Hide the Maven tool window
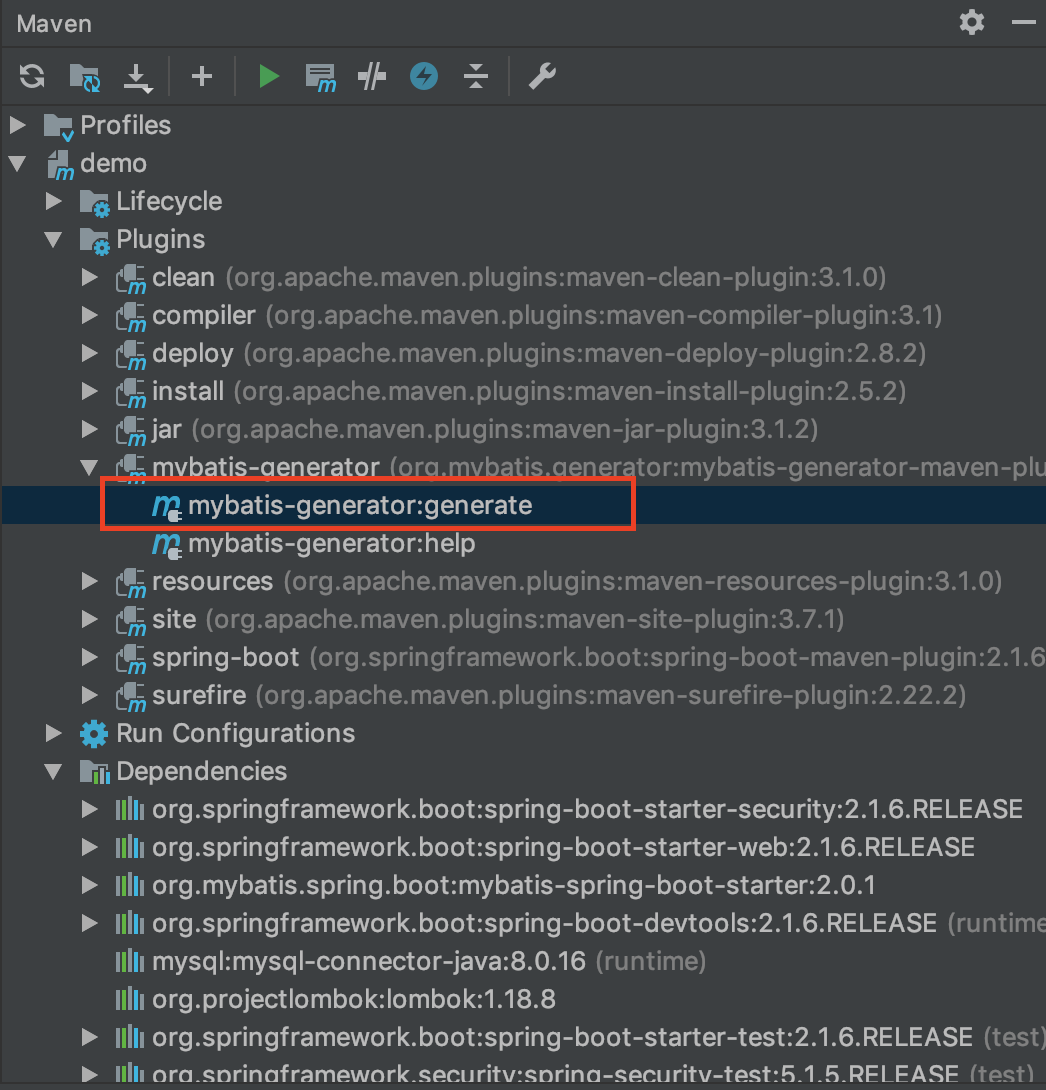 pyautogui.click(x=1023, y=23)
